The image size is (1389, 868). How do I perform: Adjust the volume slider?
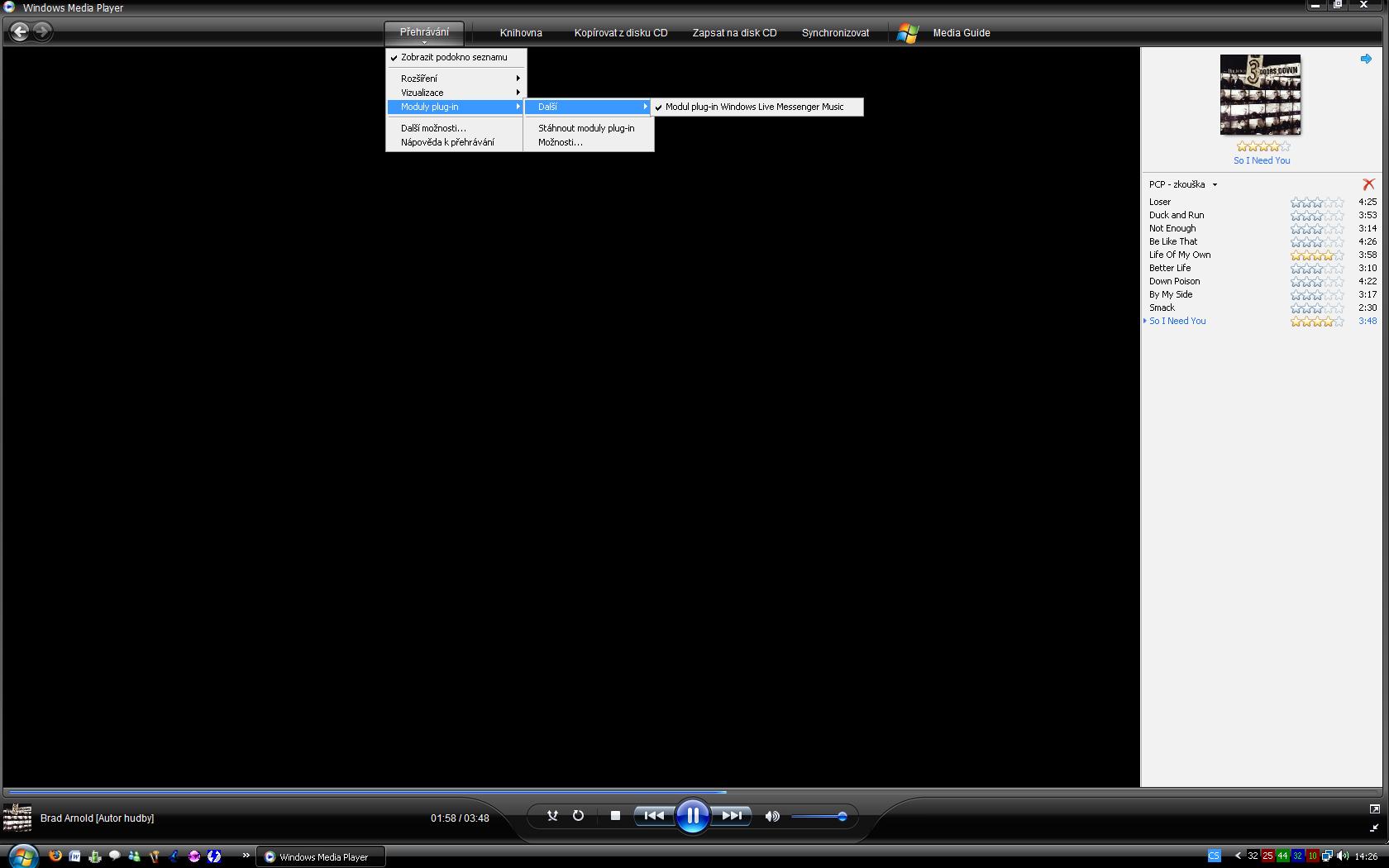click(819, 817)
